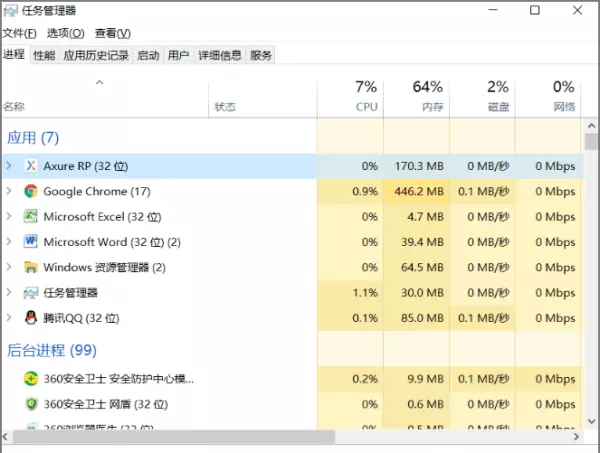The height and width of the screenshot is (453, 600).
Task: Switch to the 性能 tab
Action: click(44, 55)
